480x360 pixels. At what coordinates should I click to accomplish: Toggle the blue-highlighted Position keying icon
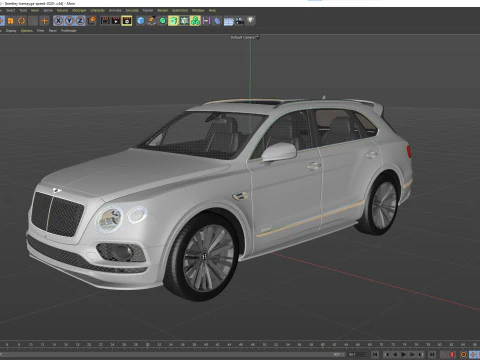pyautogui.click(x=472, y=354)
